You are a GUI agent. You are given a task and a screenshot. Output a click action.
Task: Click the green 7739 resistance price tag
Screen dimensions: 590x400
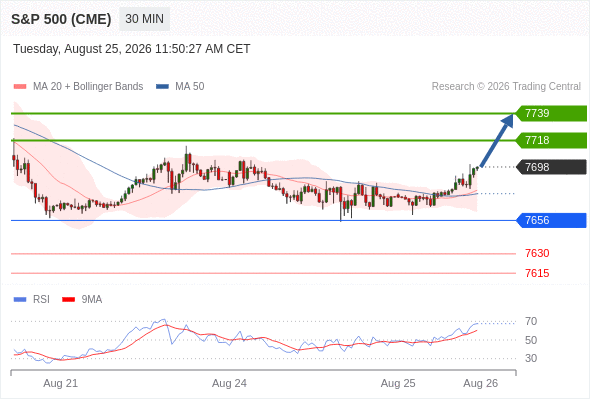point(551,113)
